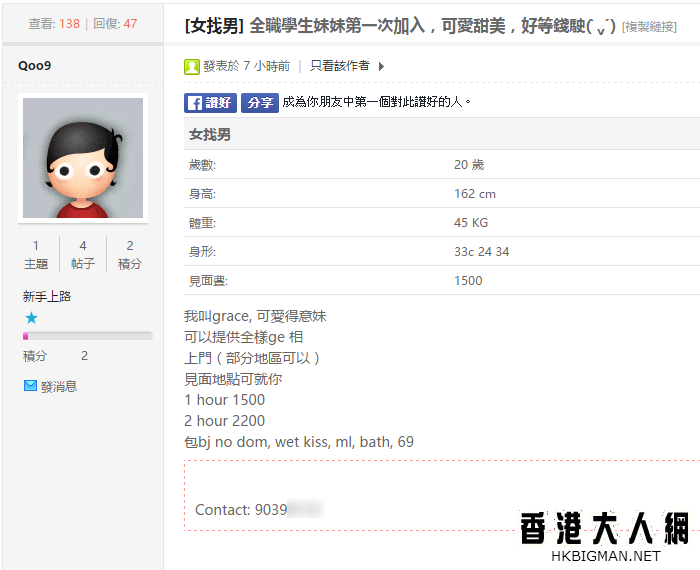The height and width of the screenshot is (570, 700).
Task: Click the HKBIGMAN.NET watermark logo
Action: click(x=605, y=537)
